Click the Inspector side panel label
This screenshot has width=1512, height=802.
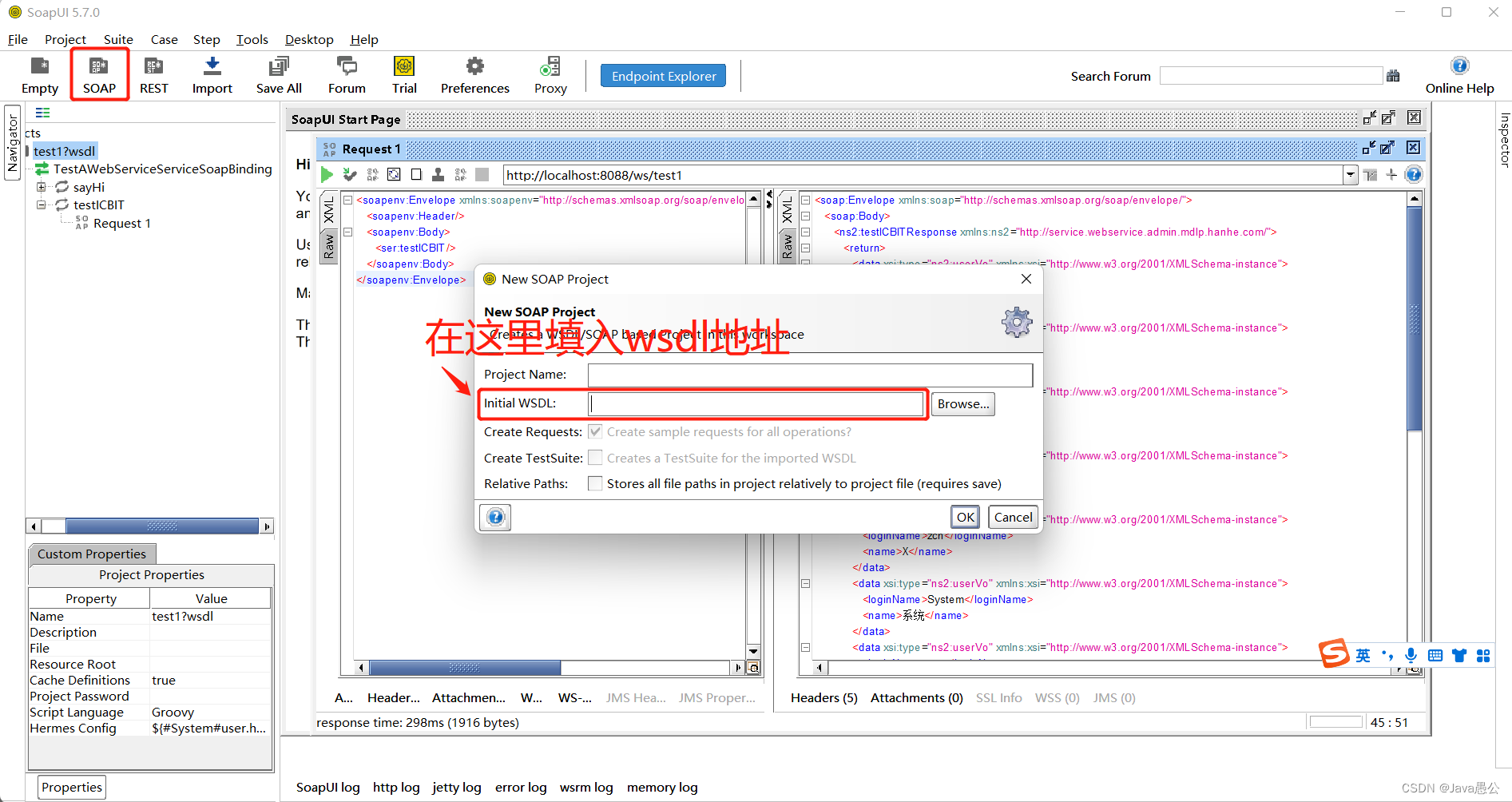click(1504, 139)
